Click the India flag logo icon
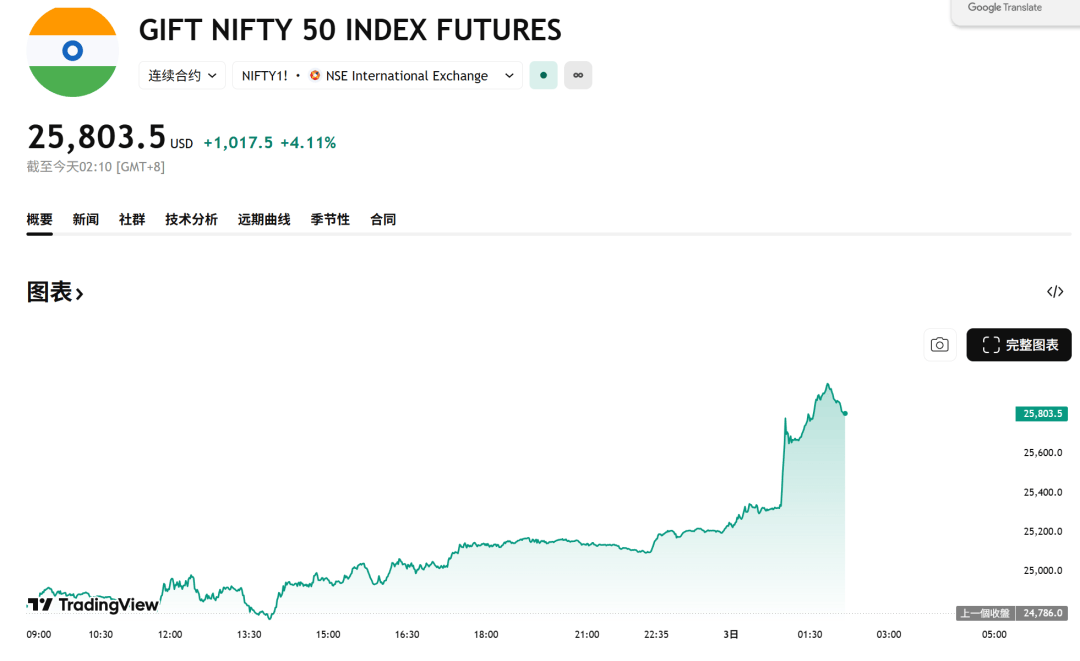Screen dimensions: 1080x661 (x=72, y=51)
